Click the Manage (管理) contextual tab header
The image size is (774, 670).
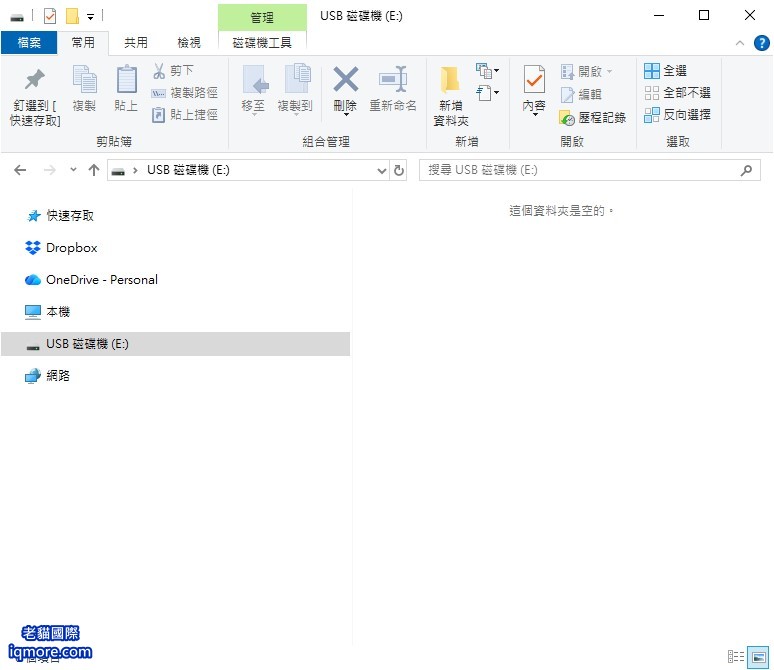pyautogui.click(x=262, y=17)
